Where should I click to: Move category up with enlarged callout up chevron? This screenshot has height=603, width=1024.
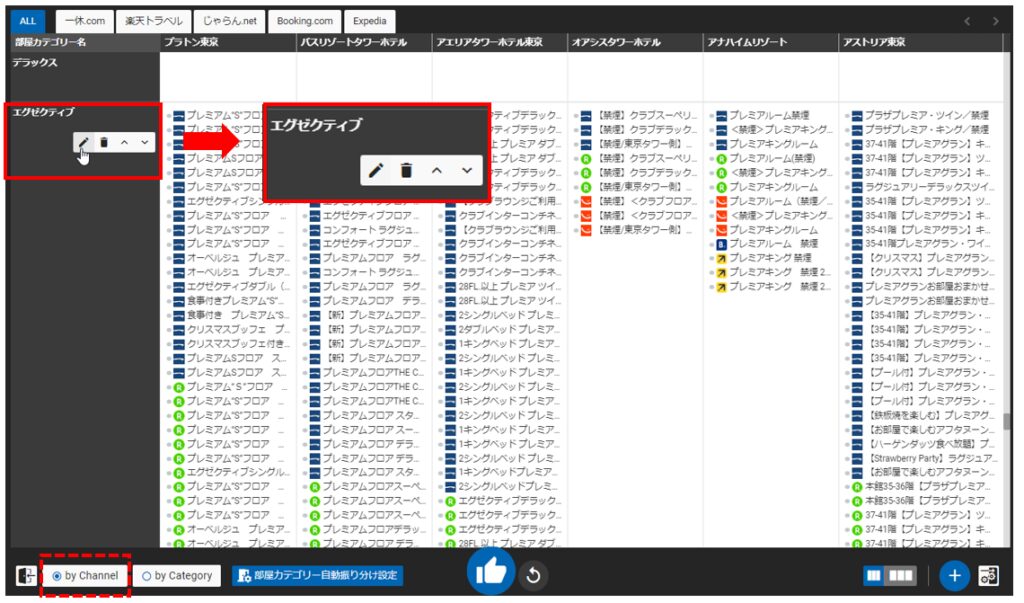pyautogui.click(x=436, y=171)
